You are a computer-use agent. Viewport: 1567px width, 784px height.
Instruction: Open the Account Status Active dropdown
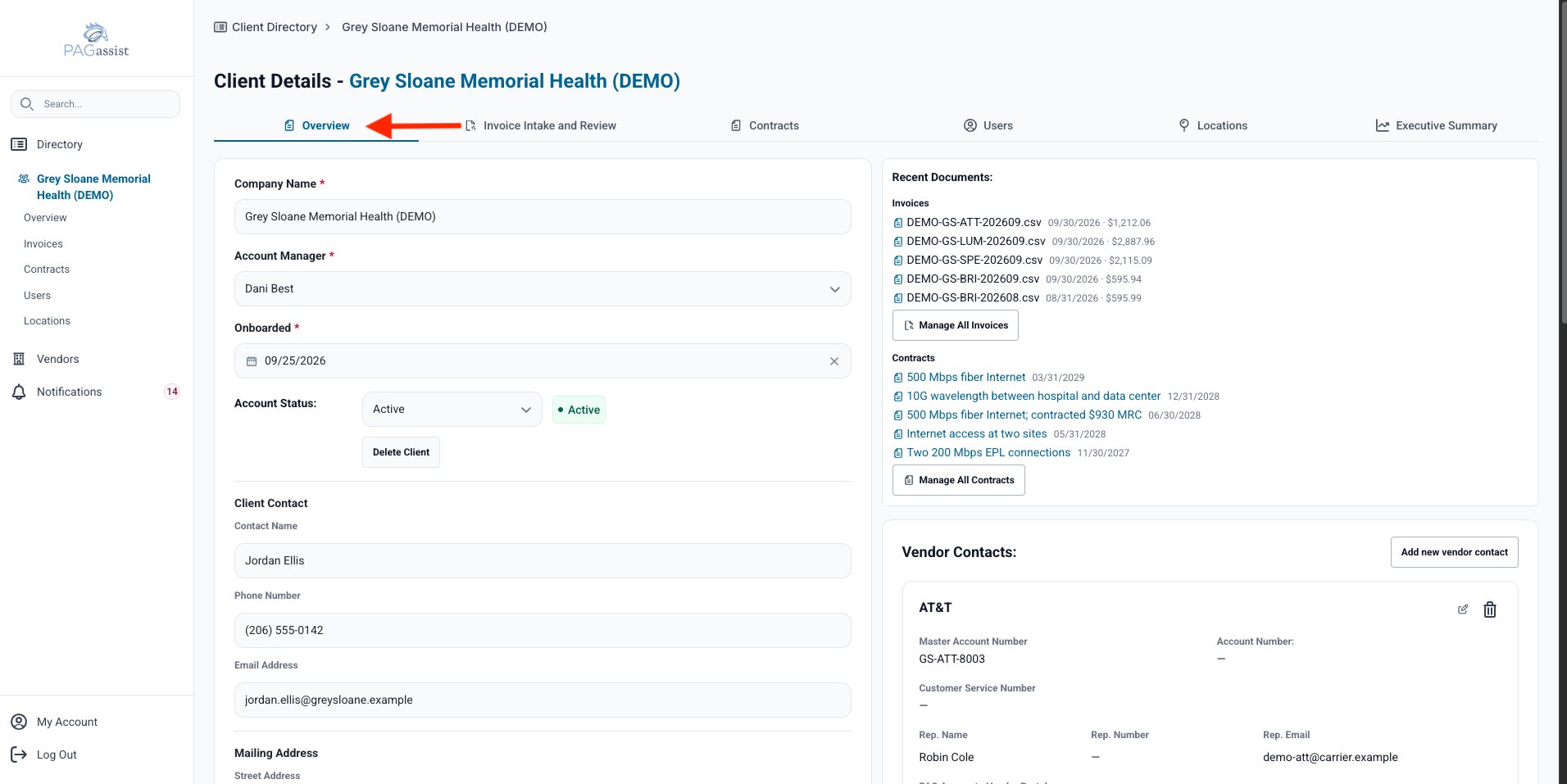point(452,410)
